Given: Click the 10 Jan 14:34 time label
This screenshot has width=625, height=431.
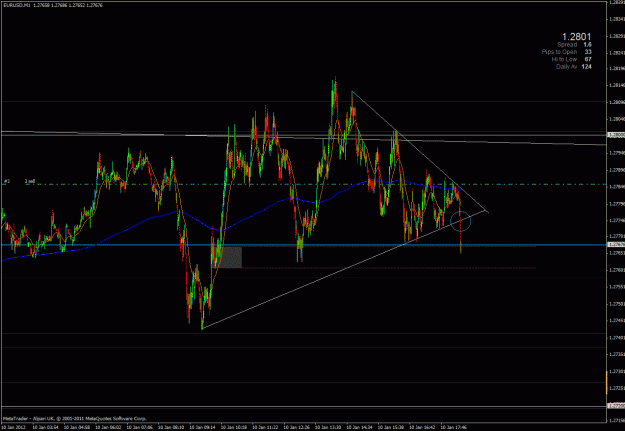Looking at the screenshot, I should pyautogui.click(x=359, y=427).
